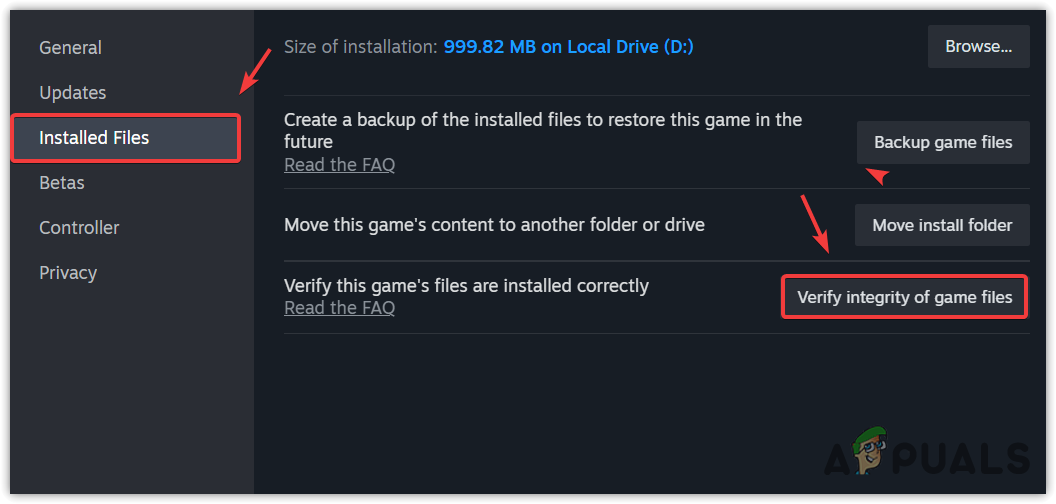Switch to the Updates tab
This screenshot has width=1056, height=504.
[72, 92]
